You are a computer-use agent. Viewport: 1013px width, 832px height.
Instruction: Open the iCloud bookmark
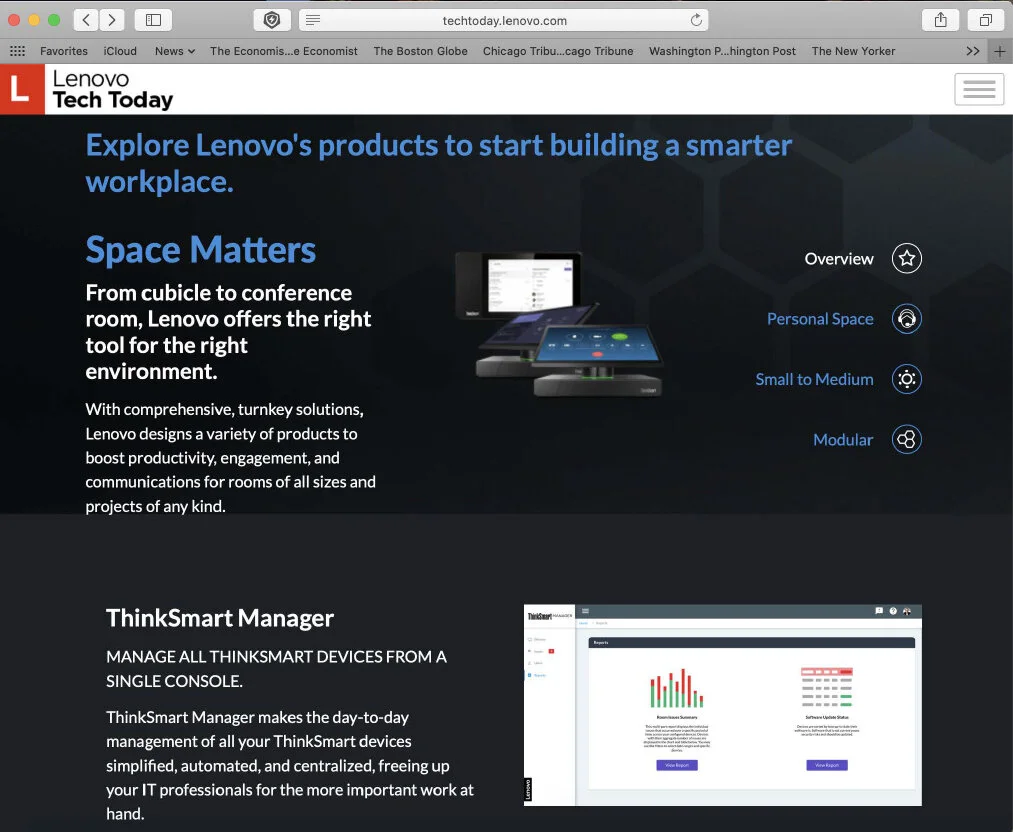(120, 51)
